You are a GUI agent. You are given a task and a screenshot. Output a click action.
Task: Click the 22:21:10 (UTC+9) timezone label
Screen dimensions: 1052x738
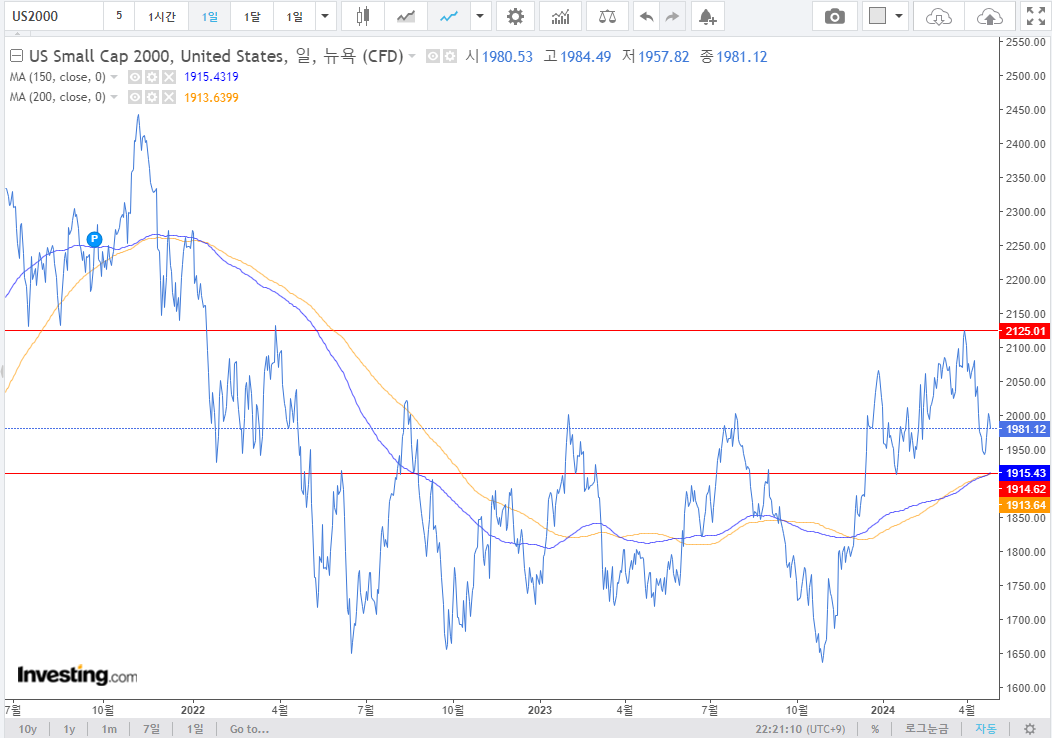pos(800,729)
